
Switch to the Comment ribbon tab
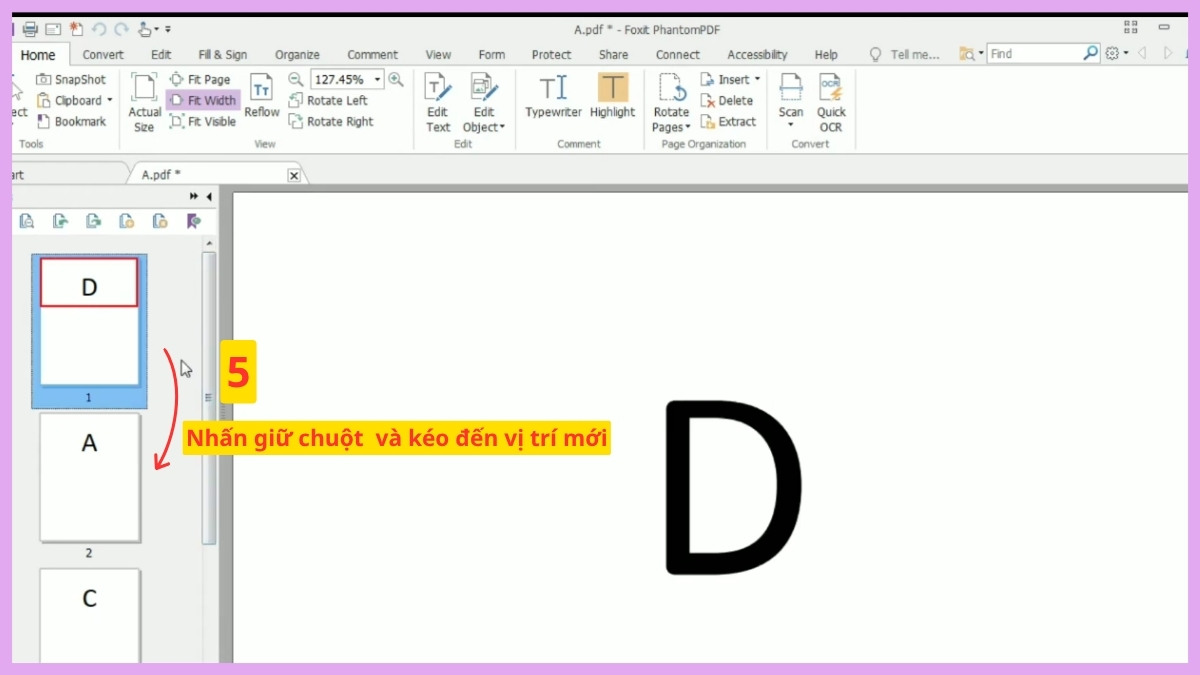[372, 55]
